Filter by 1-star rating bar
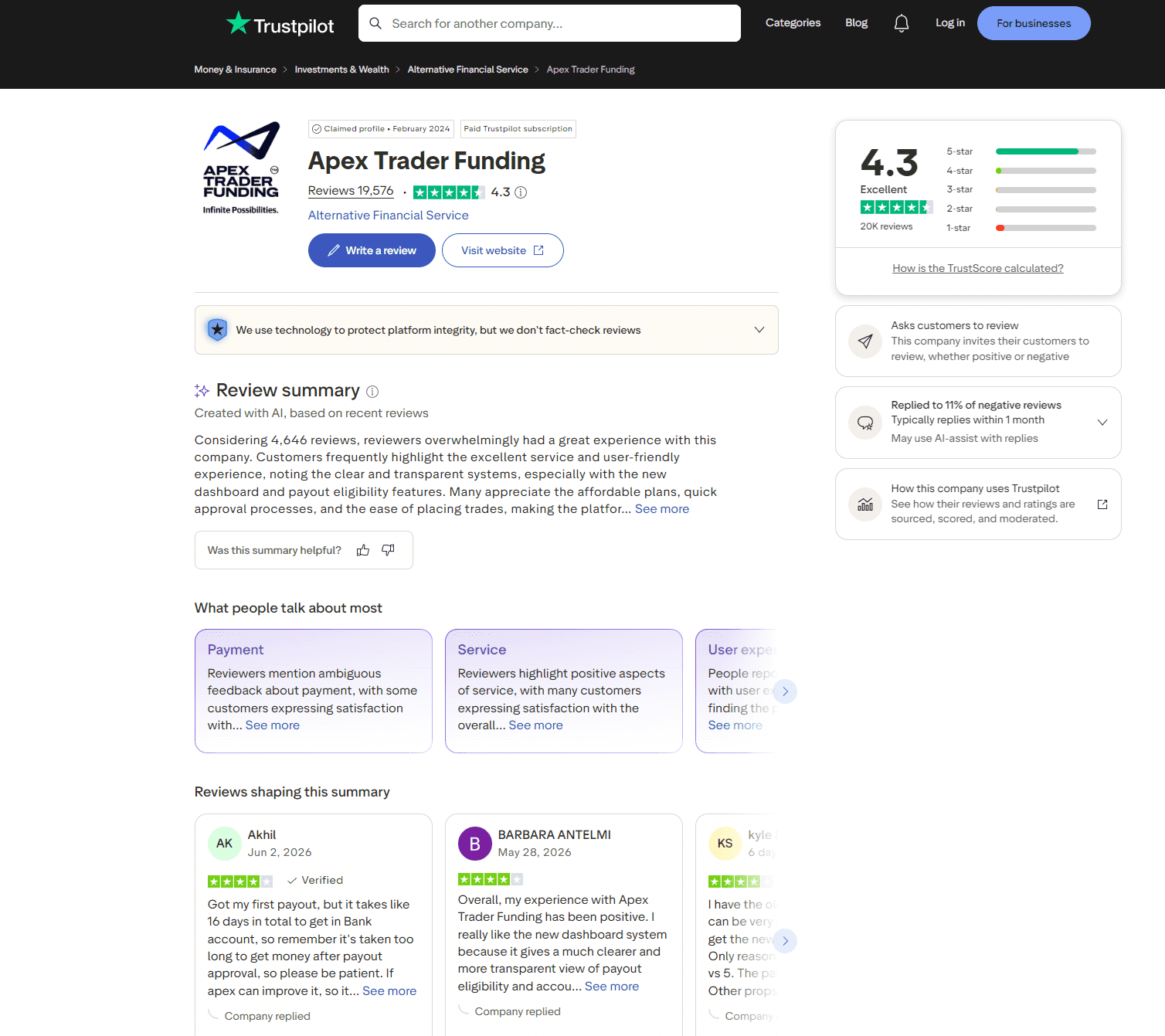1165x1036 pixels. [1021, 228]
